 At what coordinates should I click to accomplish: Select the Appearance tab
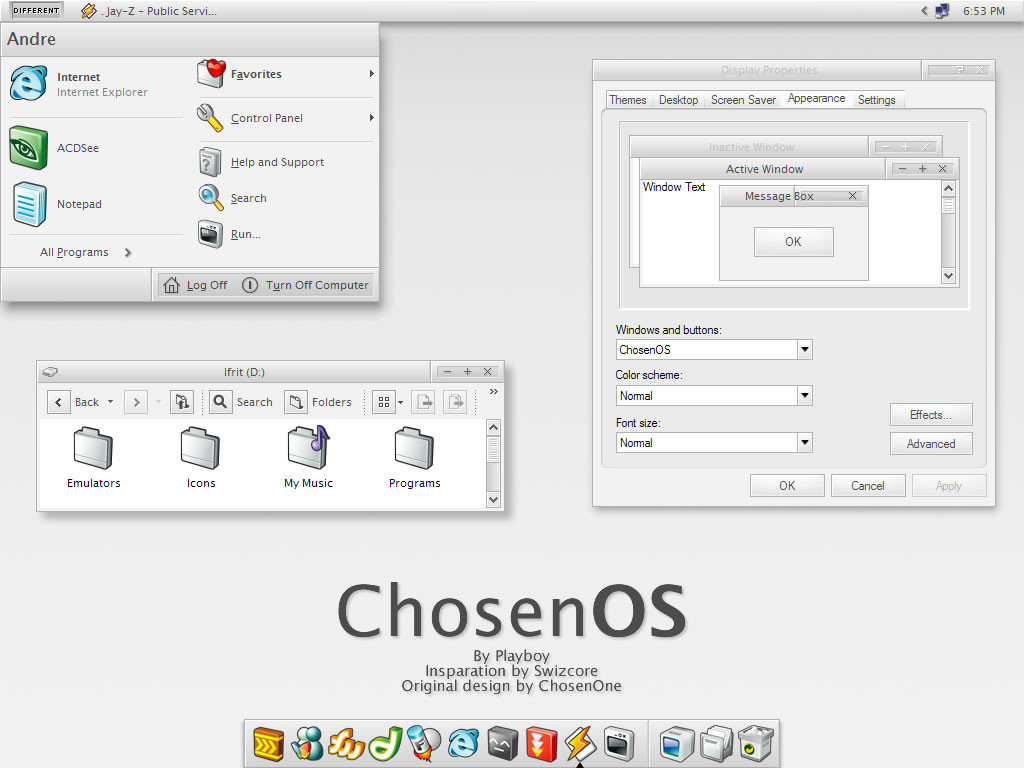[816, 98]
